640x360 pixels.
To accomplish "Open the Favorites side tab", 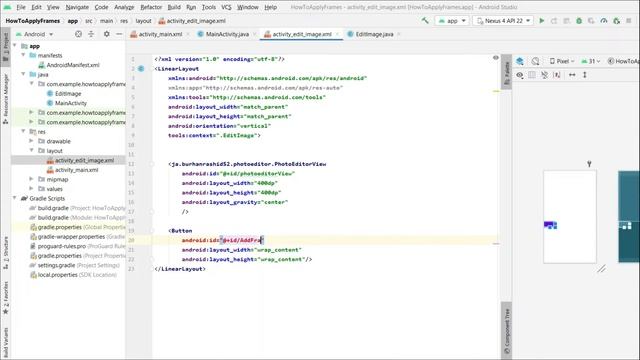I will point(6,298).
